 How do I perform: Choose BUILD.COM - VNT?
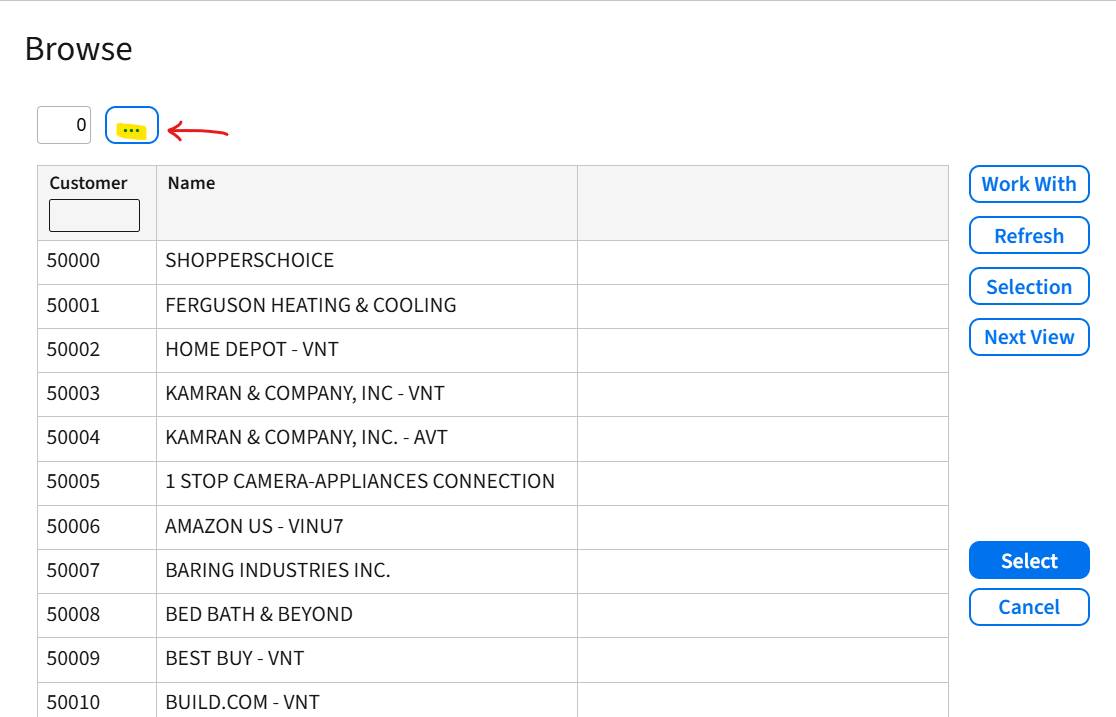coord(243,703)
